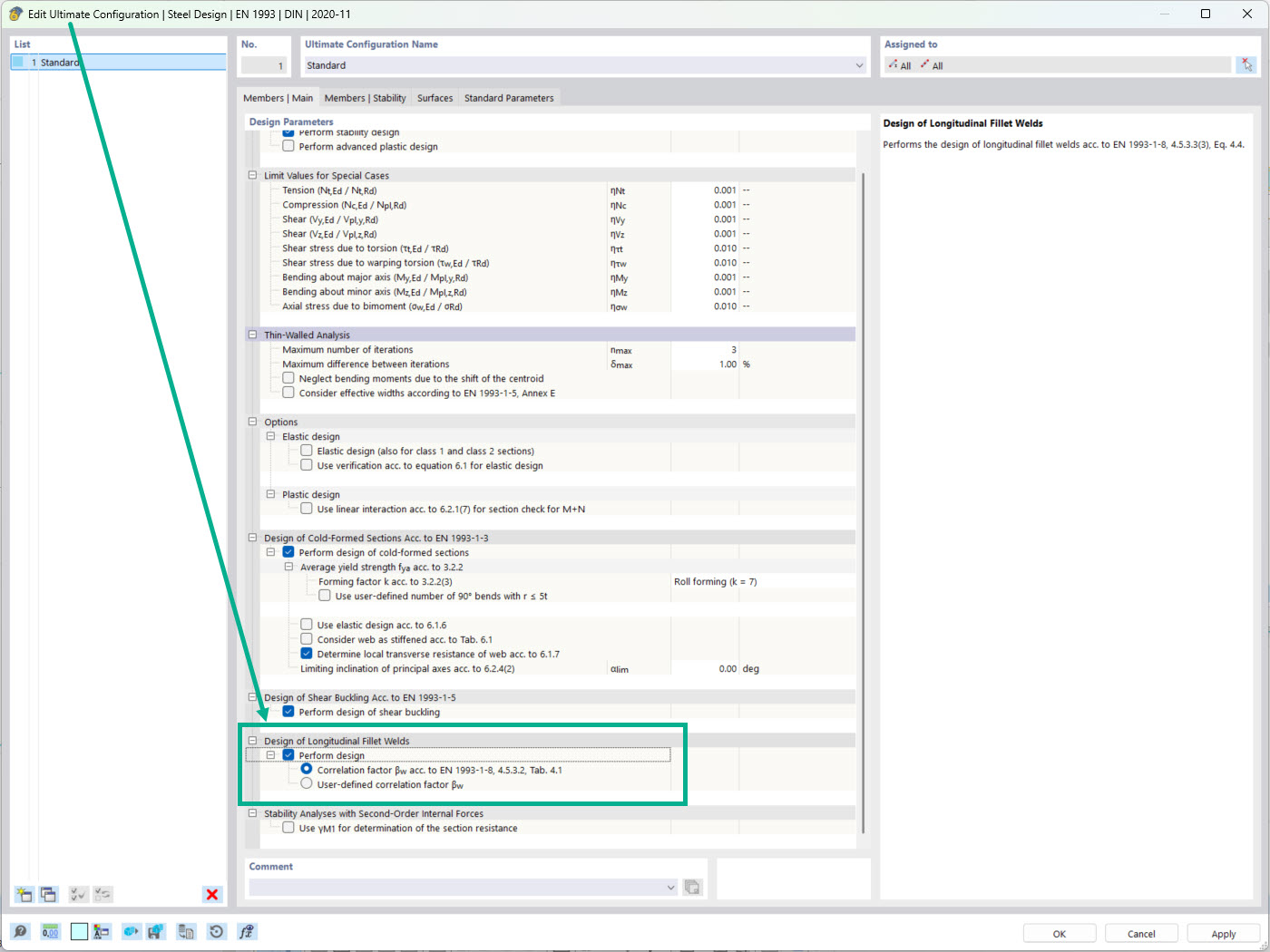Toggle Neglect bending moments shift of centroid
Image resolution: width=1270 pixels, height=952 pixels.
[x=288, y=378]
